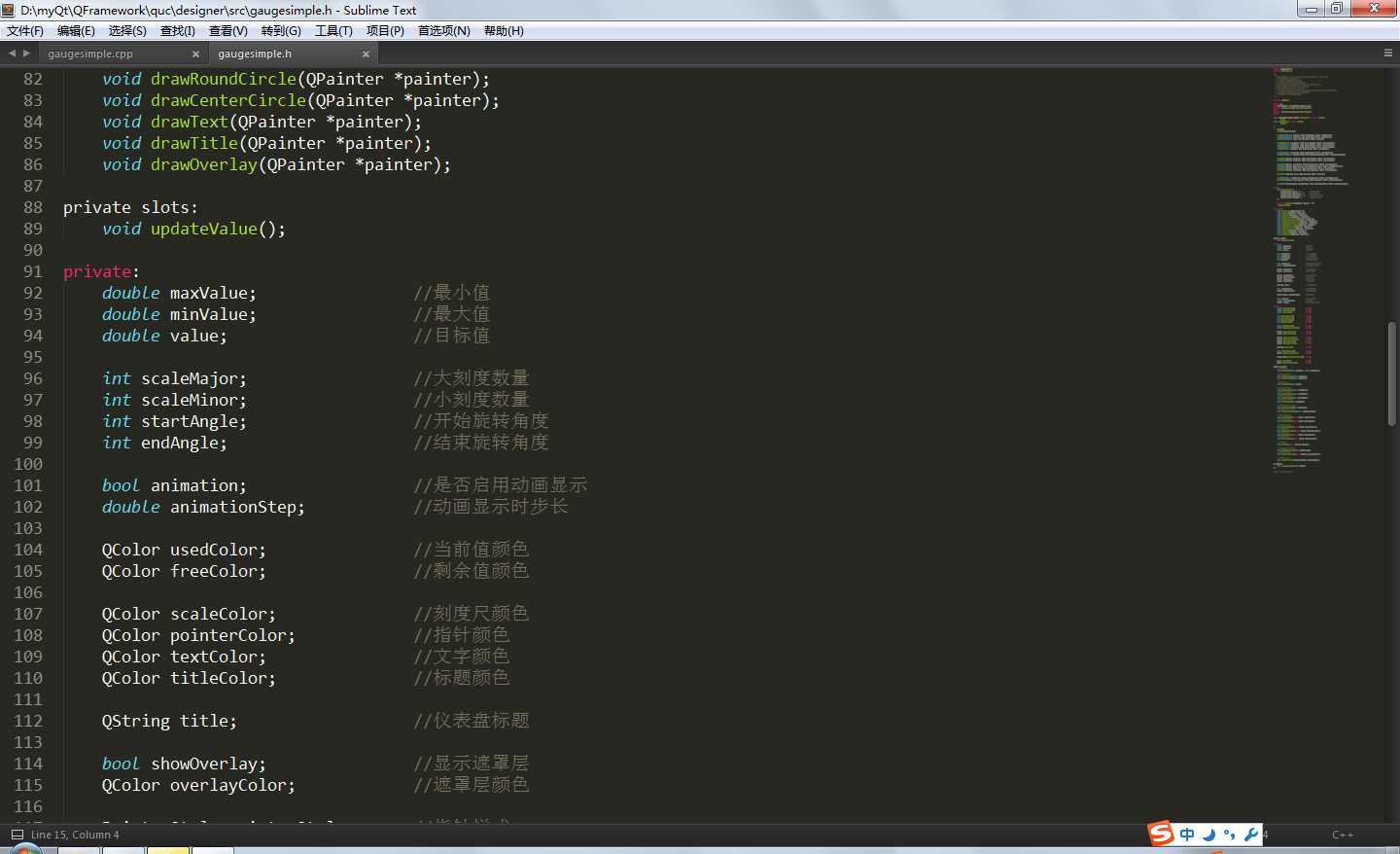The height and width of the screenshot is (854, 1400).
Task: Open the 文件(F) menu
Action: [25, 31]
